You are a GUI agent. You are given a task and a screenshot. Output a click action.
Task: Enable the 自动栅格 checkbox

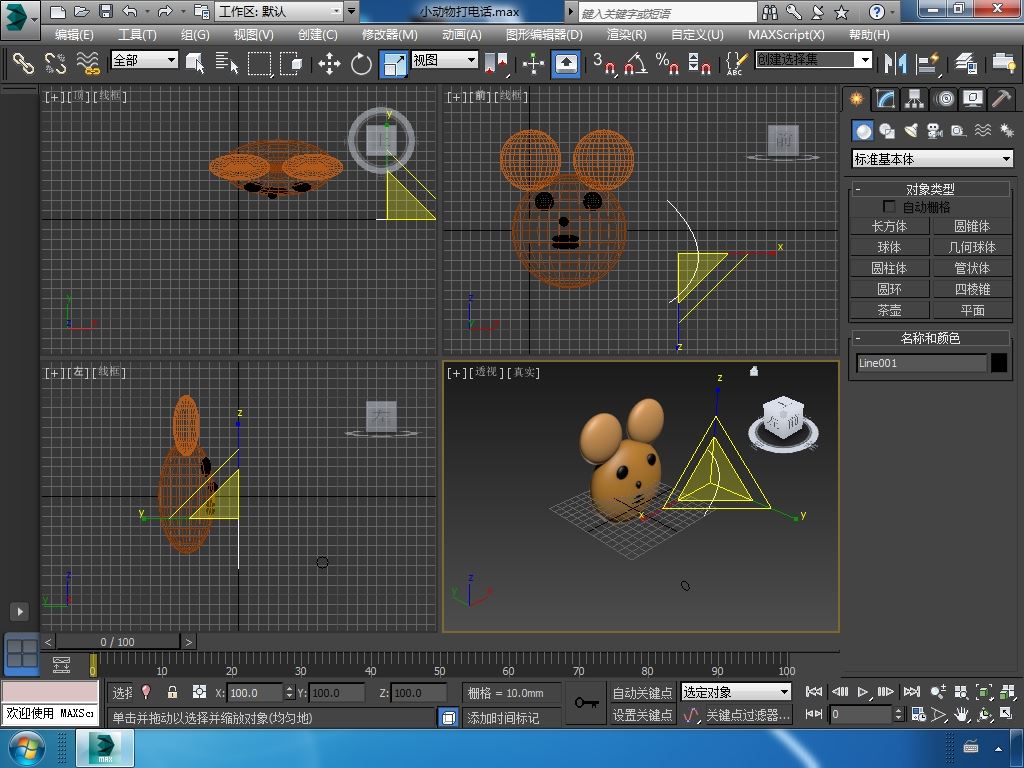tap(888, 206)
